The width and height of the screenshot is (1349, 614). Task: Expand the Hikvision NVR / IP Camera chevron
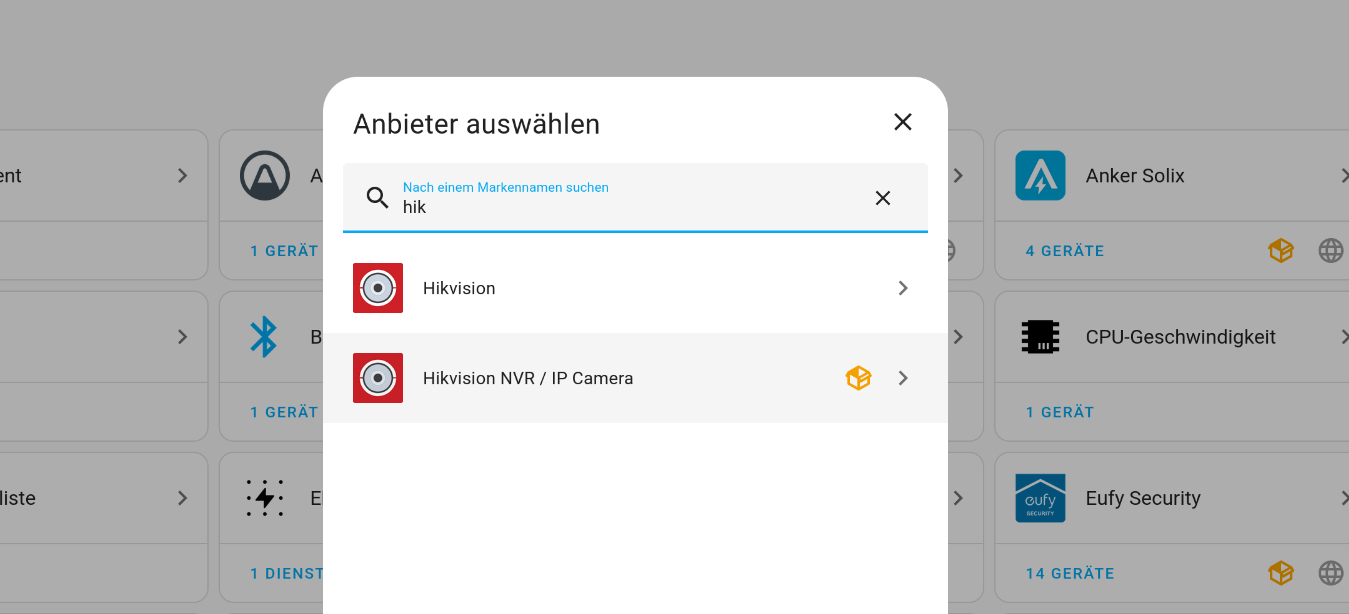click(x=903, y=378)
